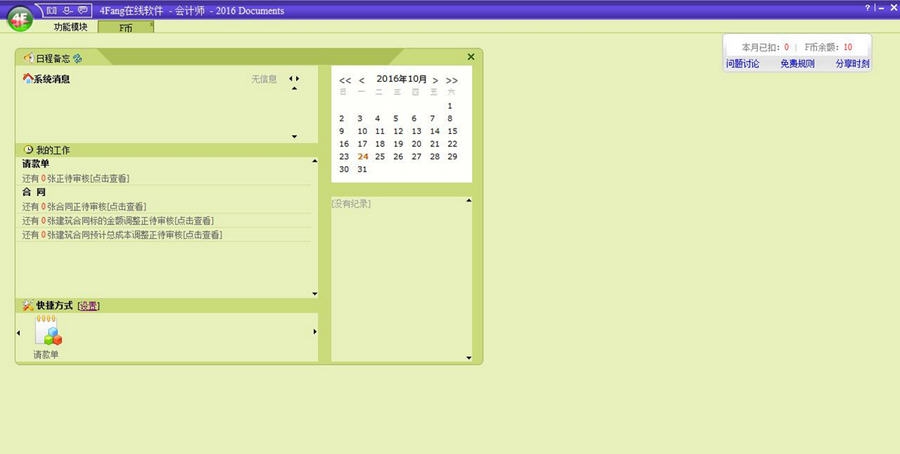
Task: Click the 系统消息 house icon
Action: tap(27, 78)
